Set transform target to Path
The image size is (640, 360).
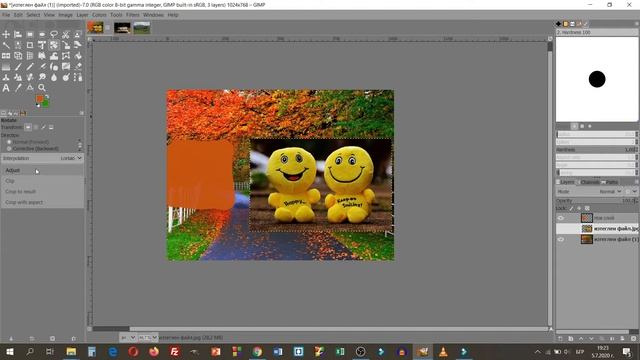(43, 127)
